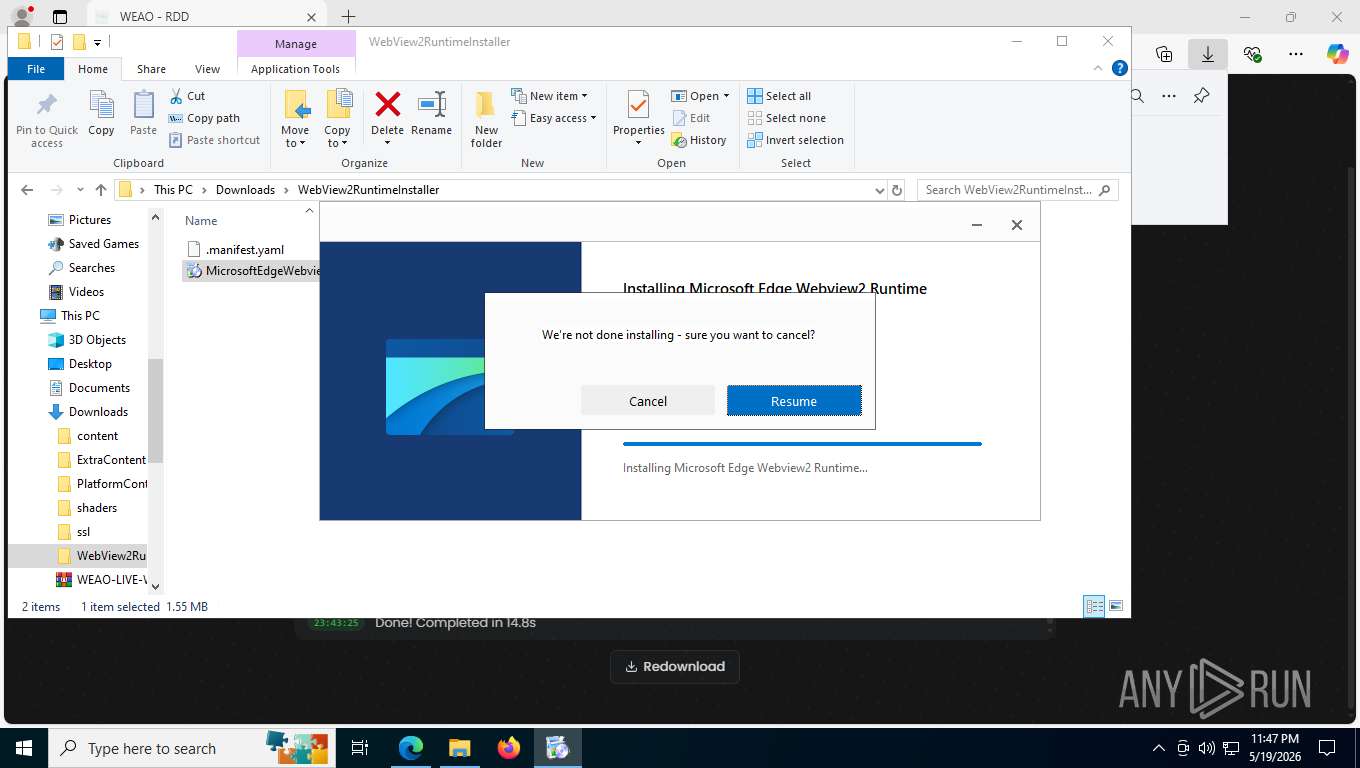Open the Move to dropdown
Image resolution: width=1360 pixels, height=768 pixels.
tap(295, 119)
